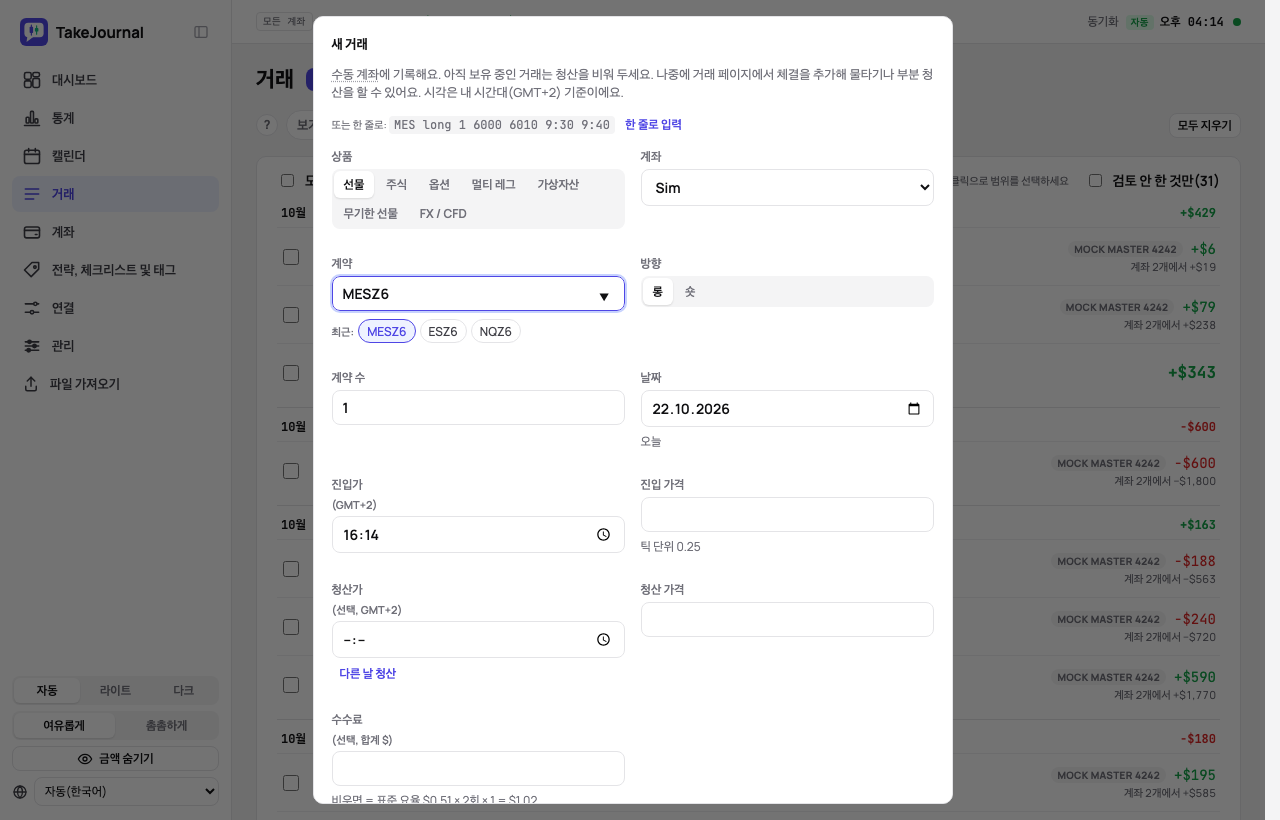Pick the NQZ6 recent contract chip
Viewport: 1280px width, 820px height.
pos(496,331)
